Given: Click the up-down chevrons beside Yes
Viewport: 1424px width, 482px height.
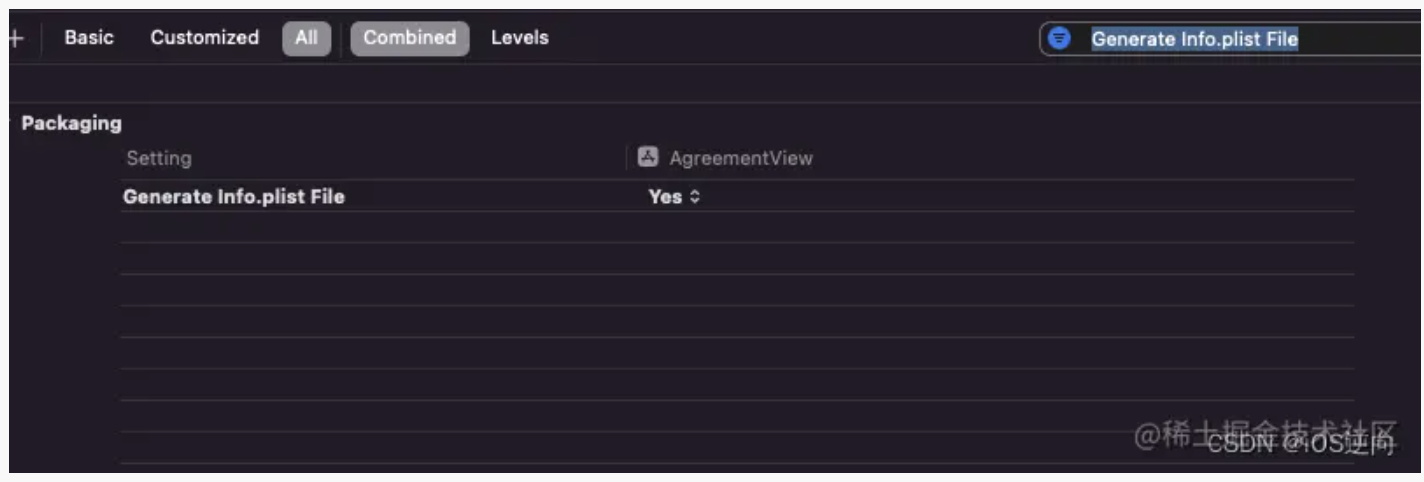Looking at the screenshot, I should (x=695, y=197).
